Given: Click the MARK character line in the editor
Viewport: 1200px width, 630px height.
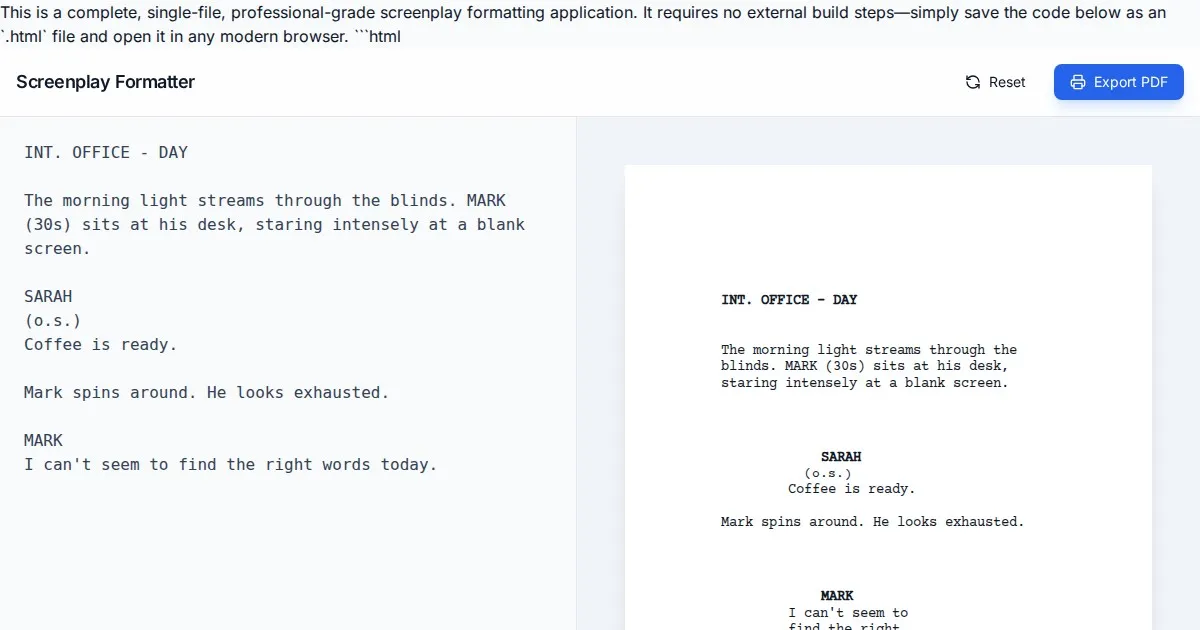Looking at the screenshot, I should [x=43, y=440].
